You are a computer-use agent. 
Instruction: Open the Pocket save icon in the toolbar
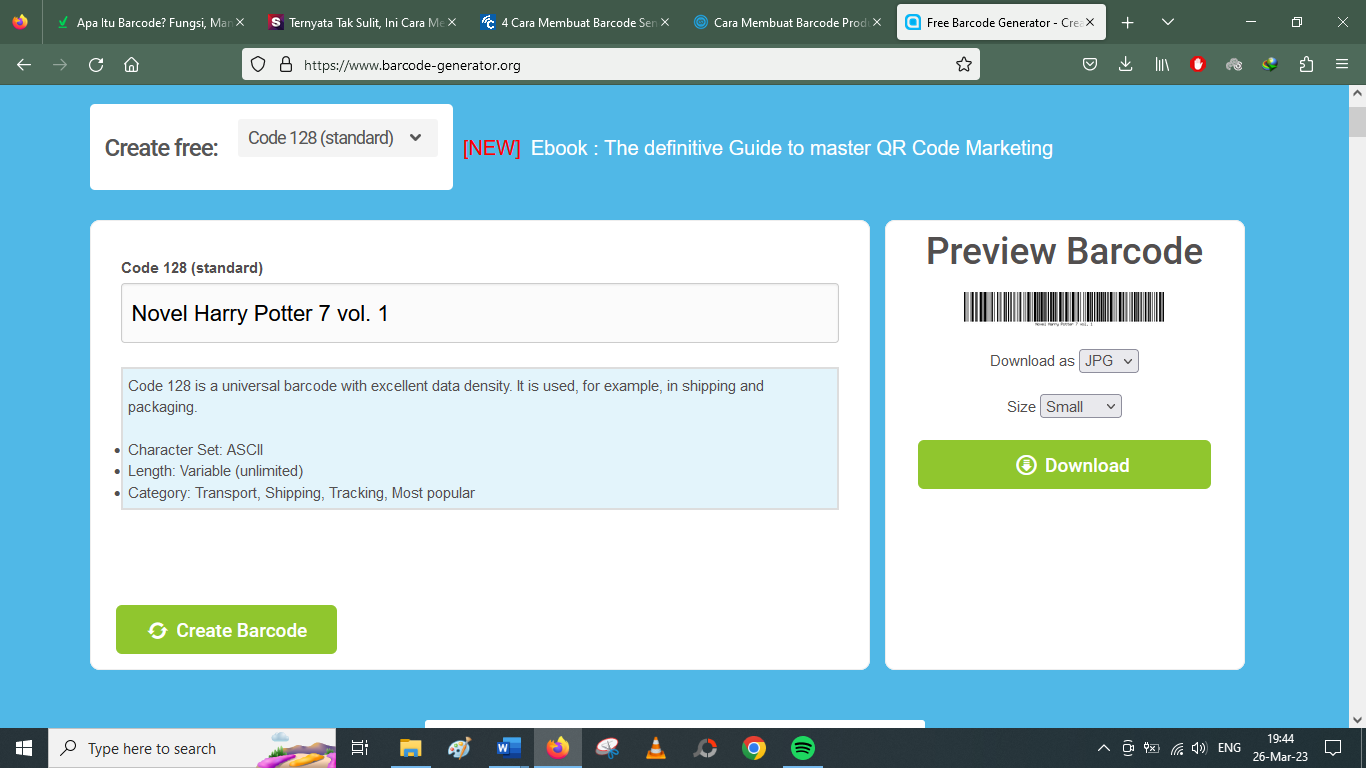[x=1090, y=64]
